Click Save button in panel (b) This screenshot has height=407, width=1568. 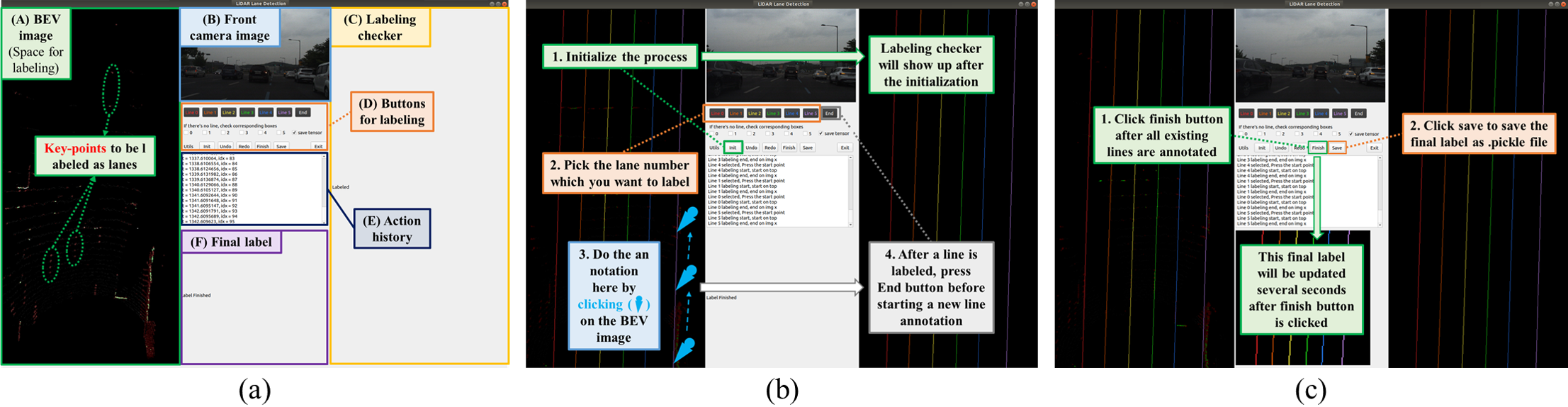808,147
